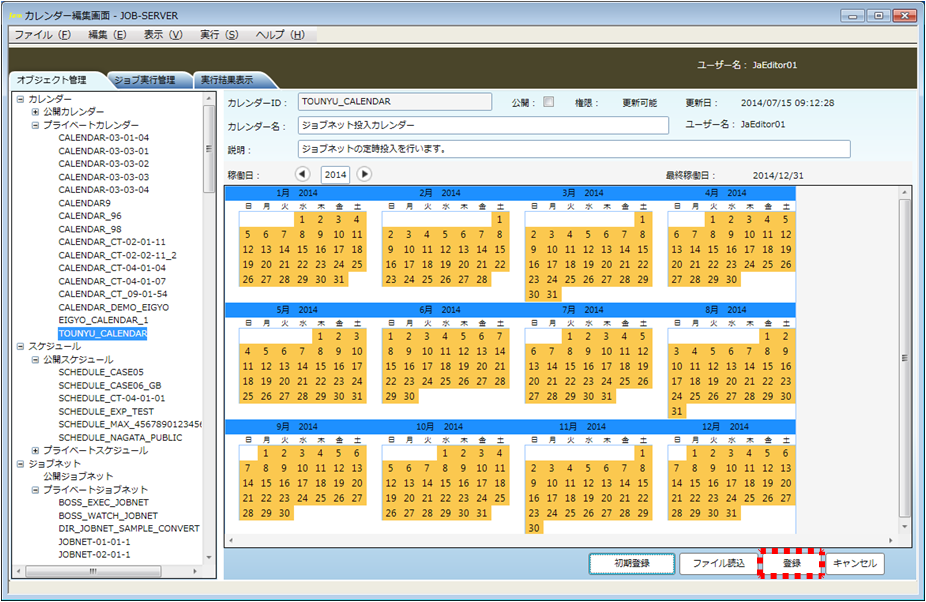Collapse the カレンダー tree node
This screenshot has height=602, width=926.
21,99
